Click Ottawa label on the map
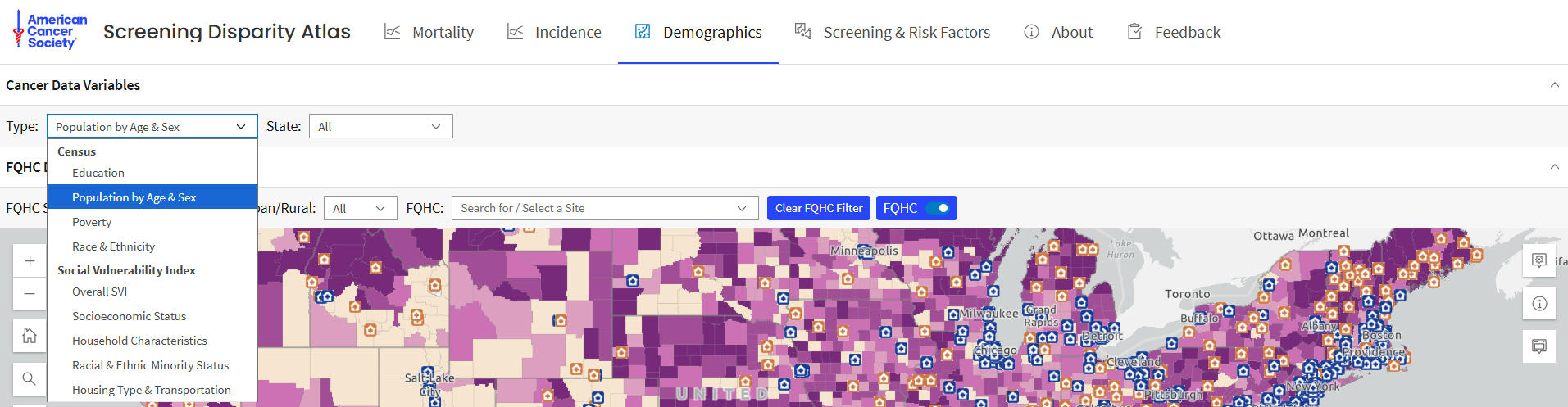The width and height of the screenshot is (1568, 407). click(1274, 236)
